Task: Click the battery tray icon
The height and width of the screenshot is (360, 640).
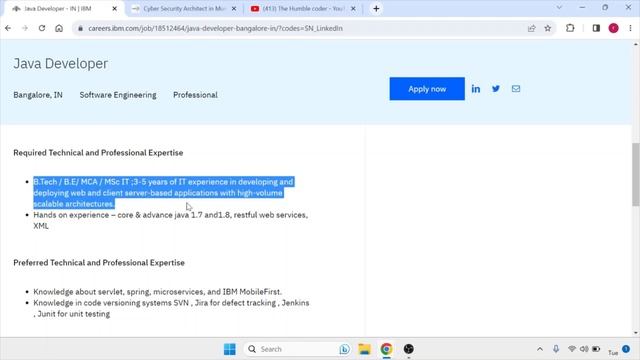Action: pos(596,349)
